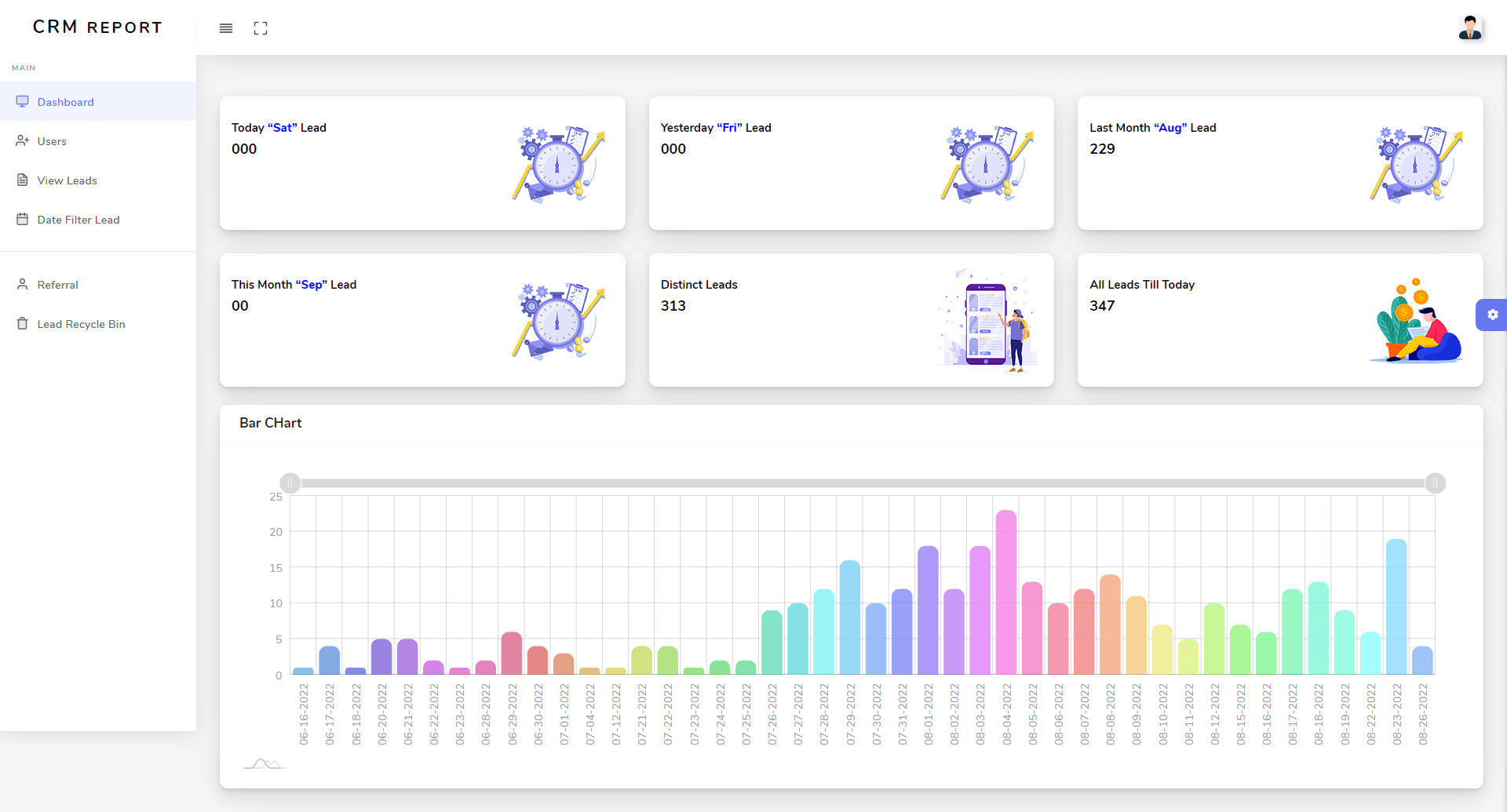1507x812 pixels.
Task: Click the Lead Recycle Bin trash icon
Action: [23, 324]
